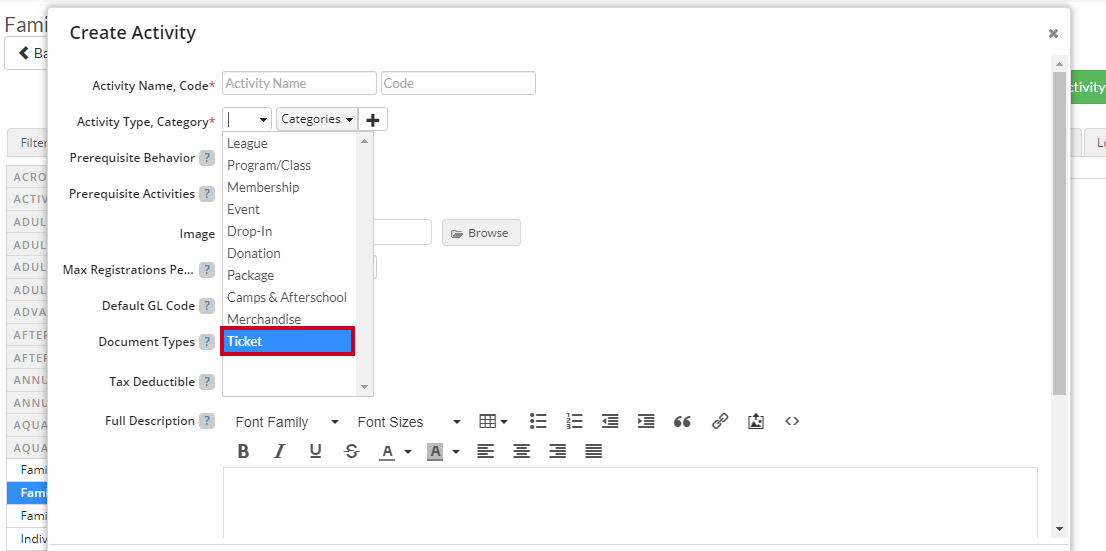
Task: Open the Font Sizes dropdown
Action: (x=408, y=422)
